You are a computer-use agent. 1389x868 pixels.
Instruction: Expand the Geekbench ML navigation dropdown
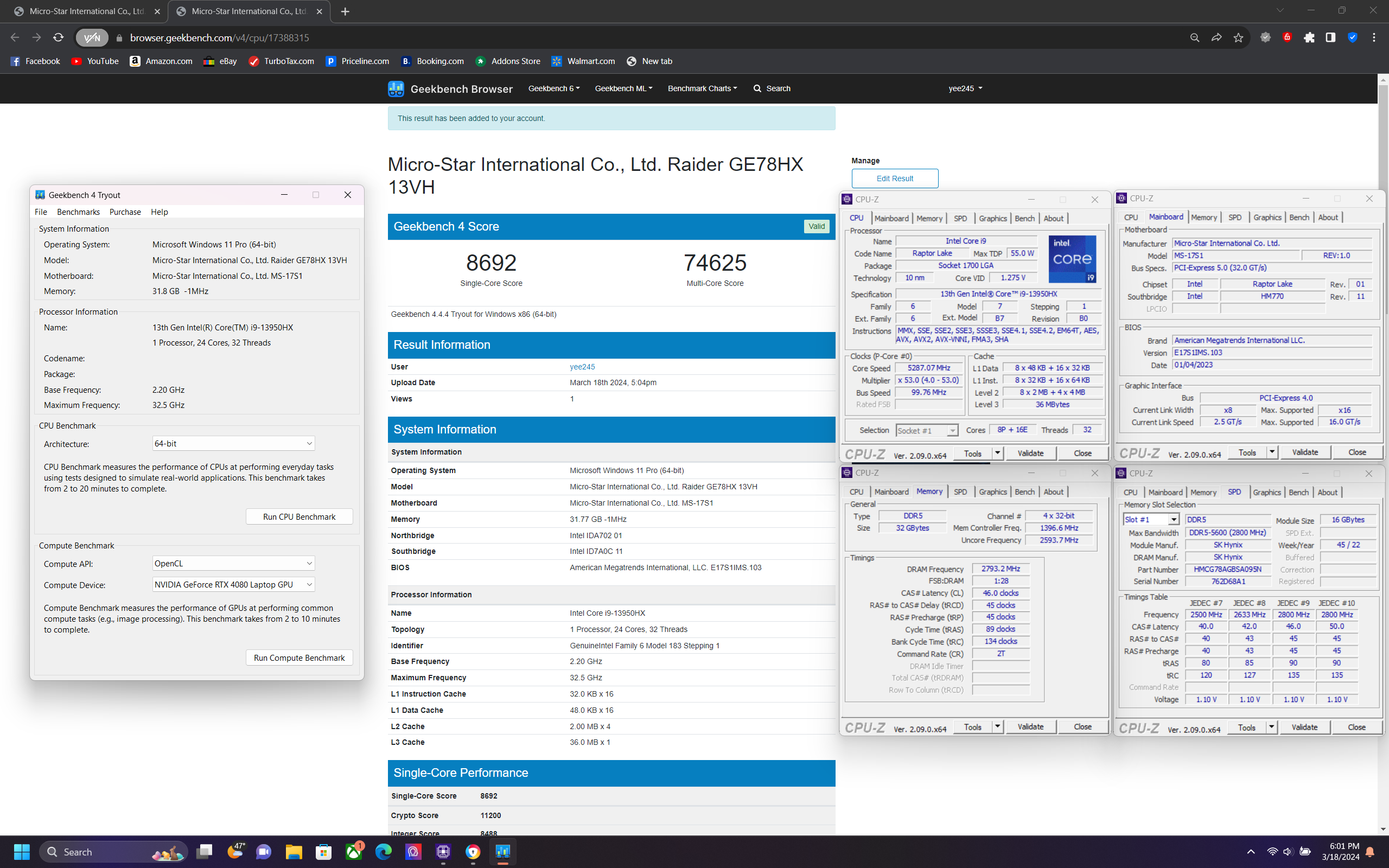point(623,88)
